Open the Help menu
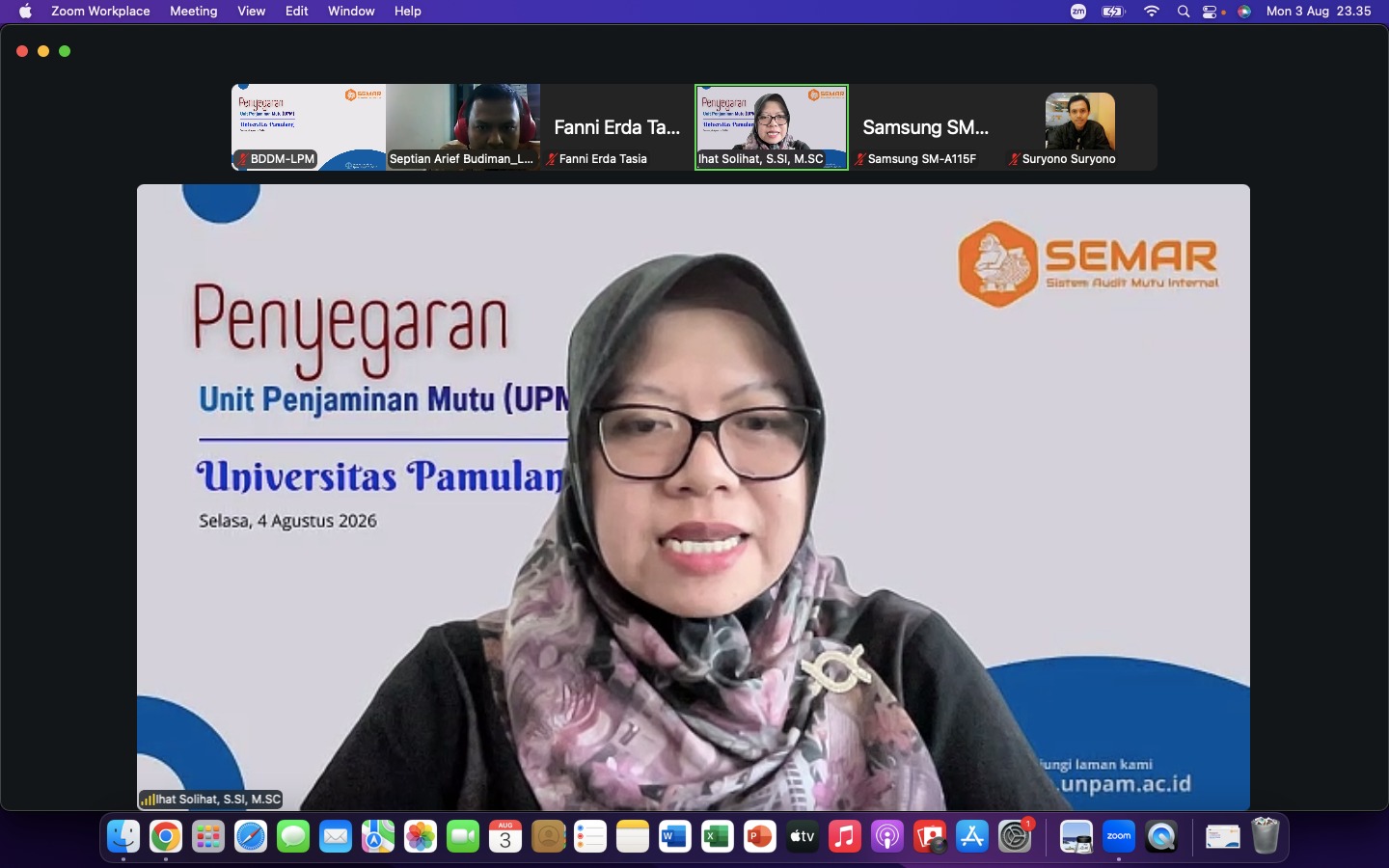The width and height of the screenshot is (1389, 868). 408,12
